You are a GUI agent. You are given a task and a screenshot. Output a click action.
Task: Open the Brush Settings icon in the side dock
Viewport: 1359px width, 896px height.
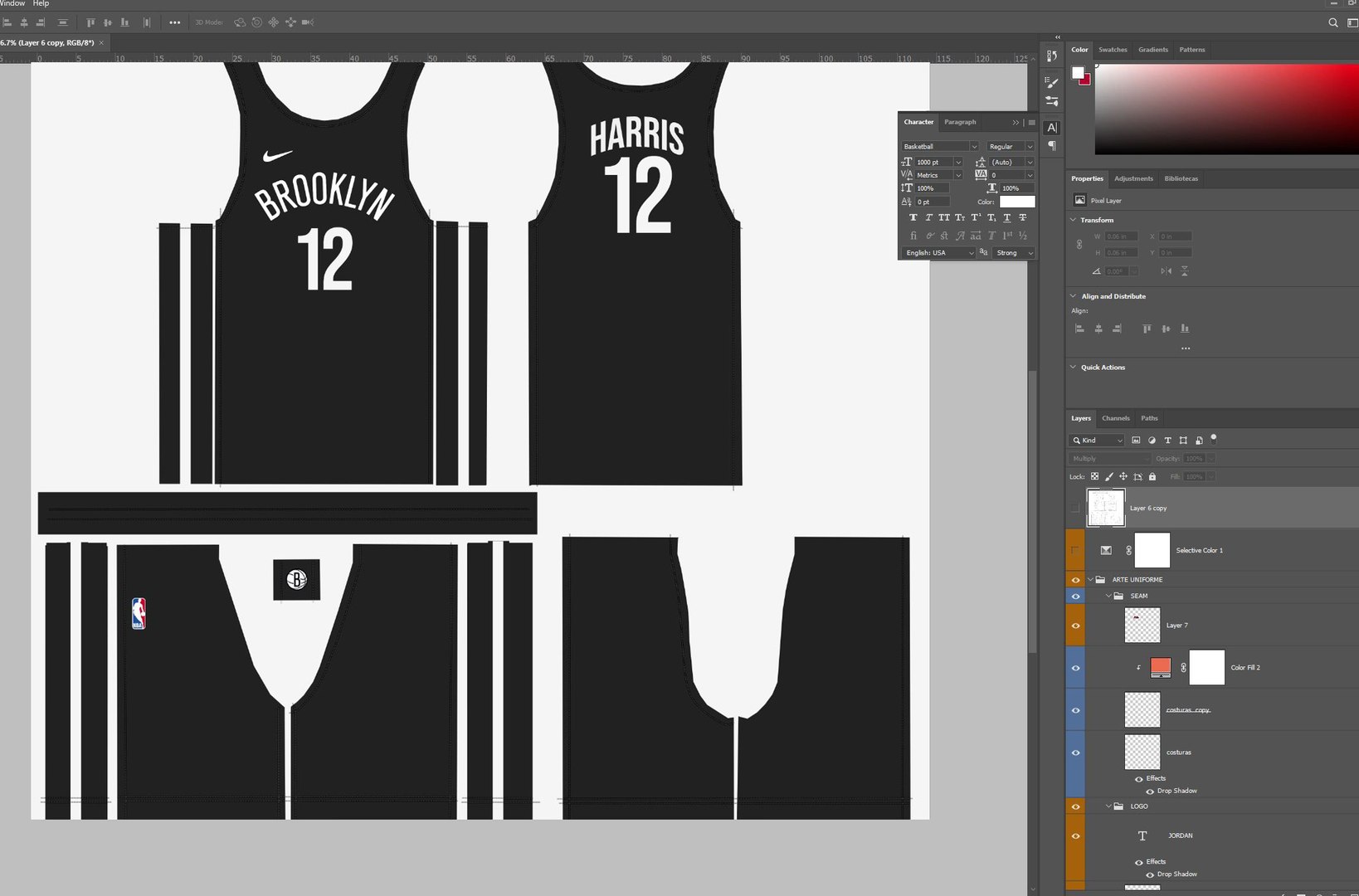1051,83
